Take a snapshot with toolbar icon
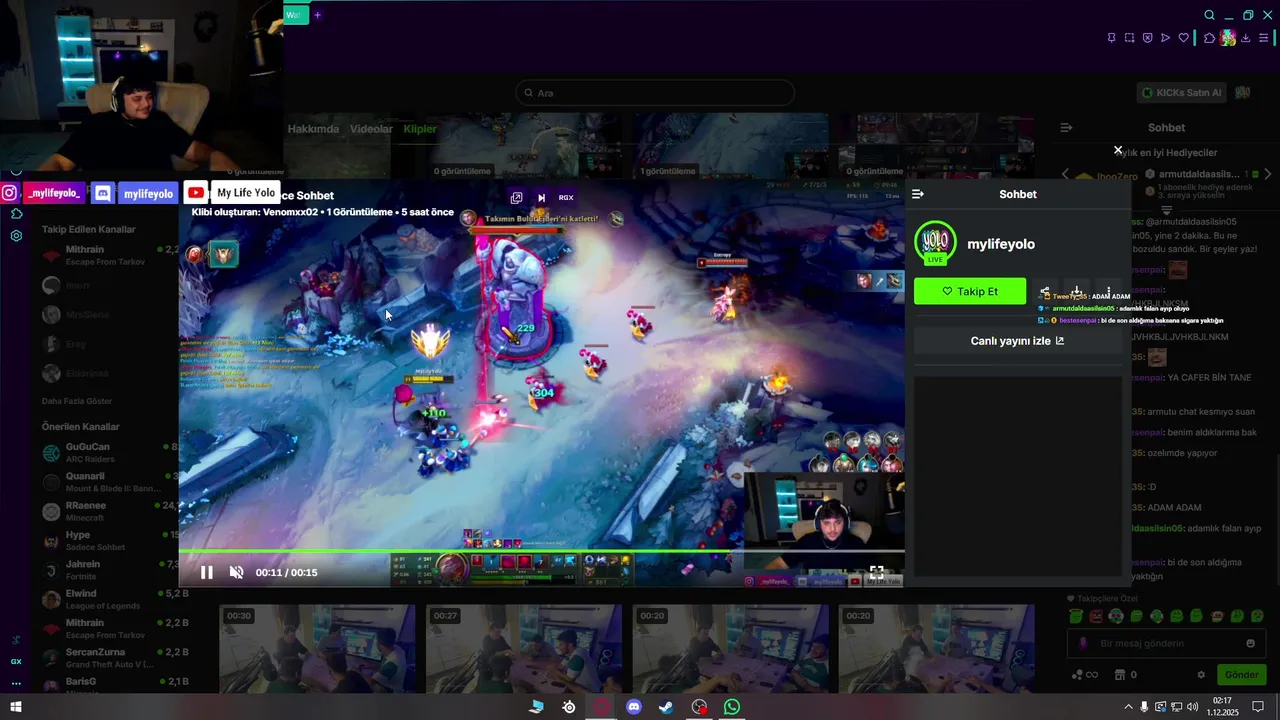This screenshot has width=1280, height=720. coord(1129,38)
